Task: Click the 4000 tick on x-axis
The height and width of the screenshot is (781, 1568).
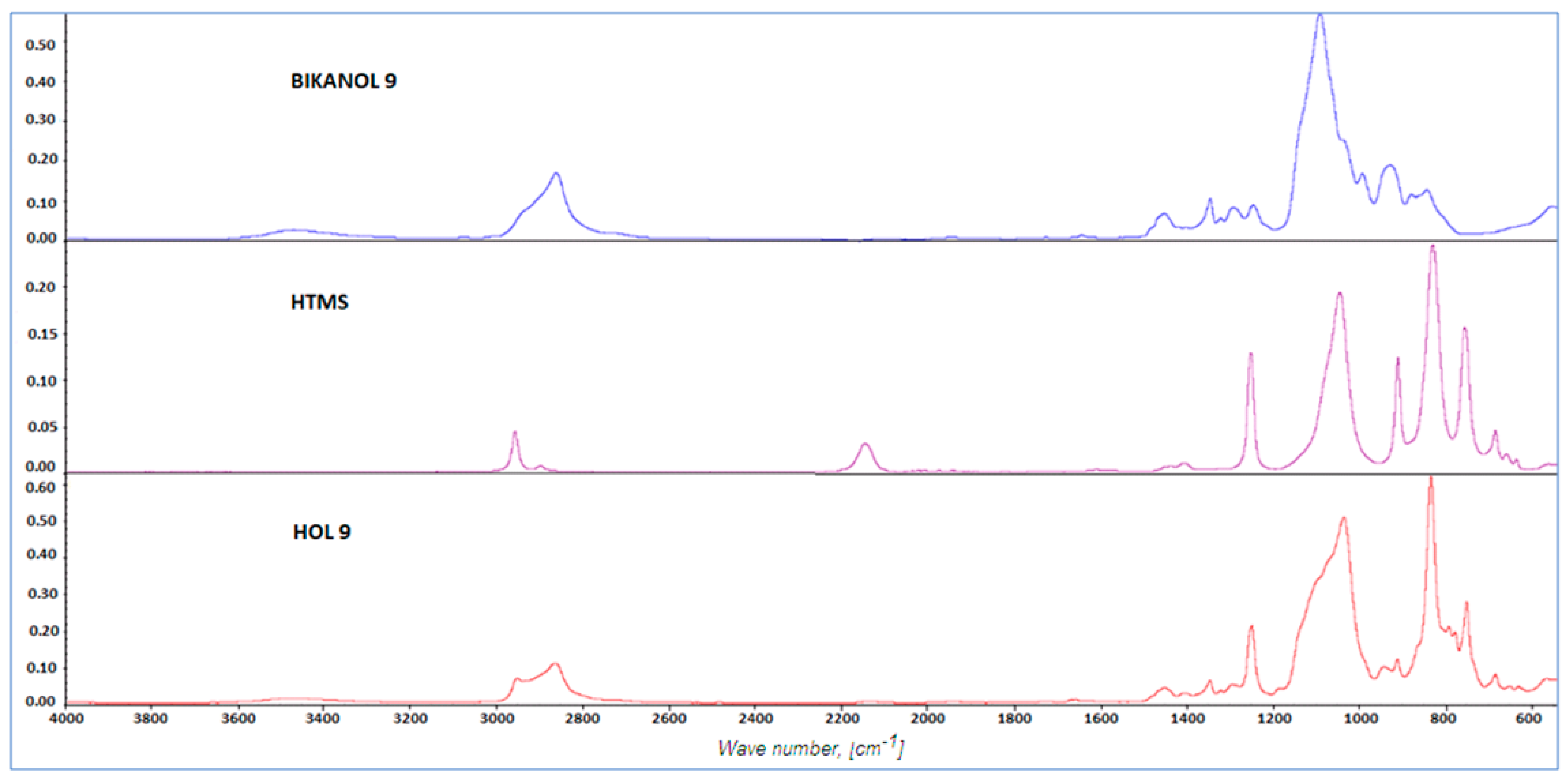Action: [66, 719]
